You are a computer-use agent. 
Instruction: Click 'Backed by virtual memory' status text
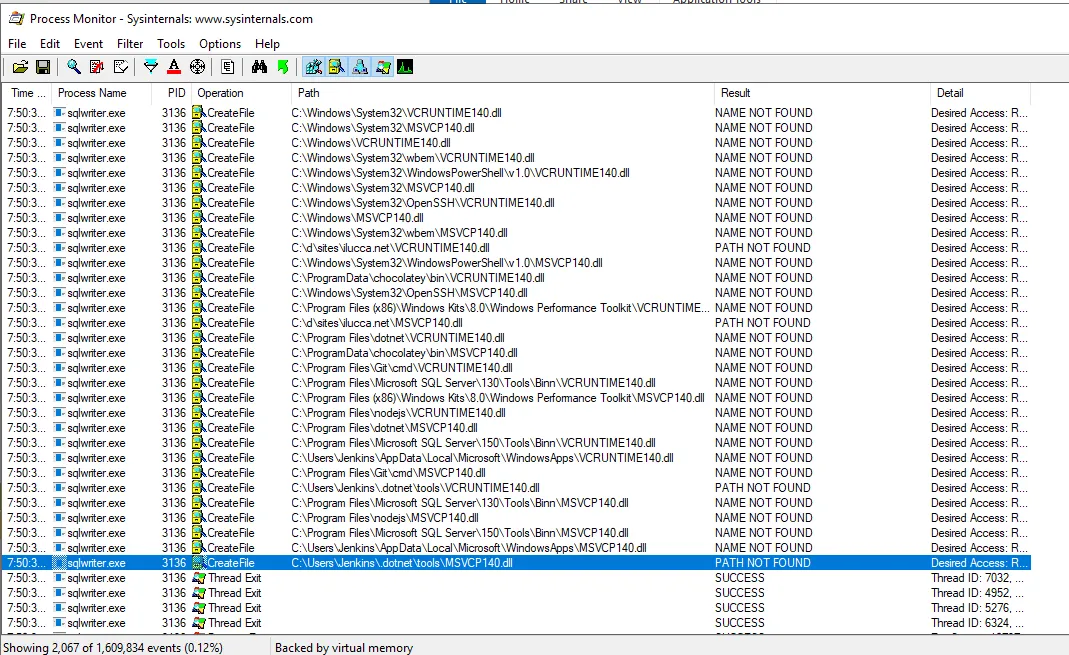point(344,648)
